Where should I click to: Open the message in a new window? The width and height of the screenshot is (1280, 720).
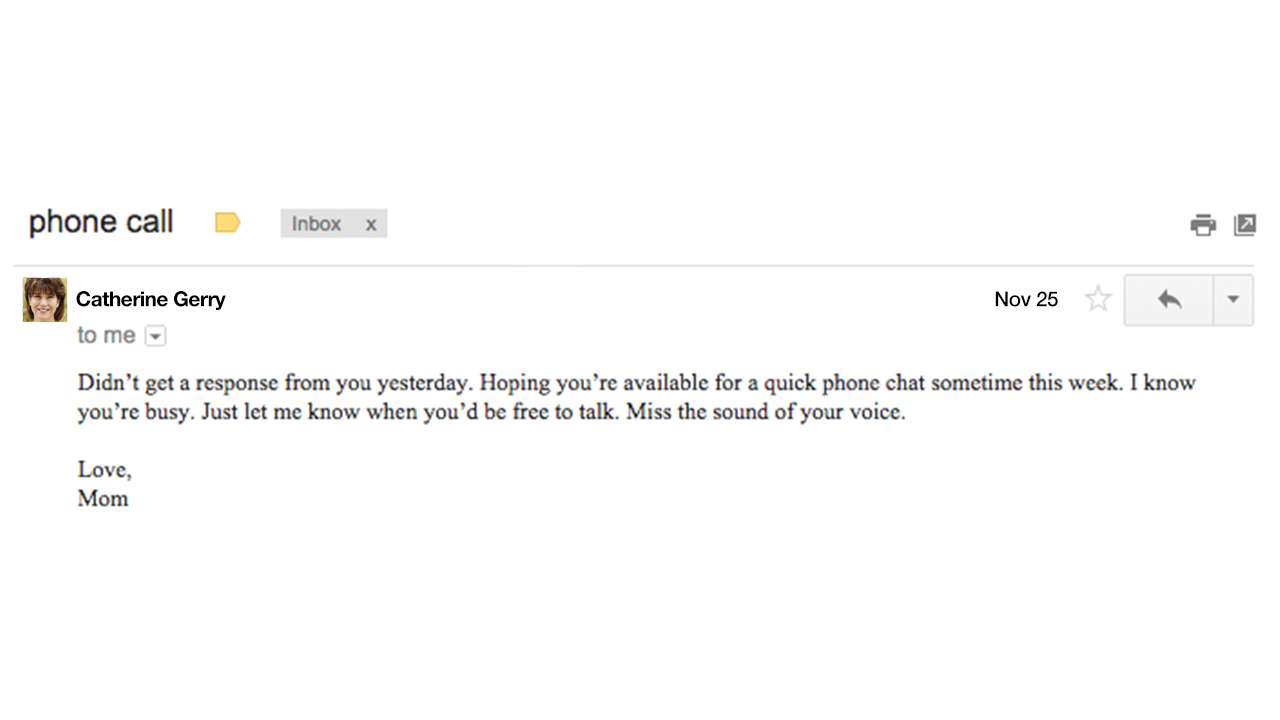pyautogui.click(x=1245, y=225)
